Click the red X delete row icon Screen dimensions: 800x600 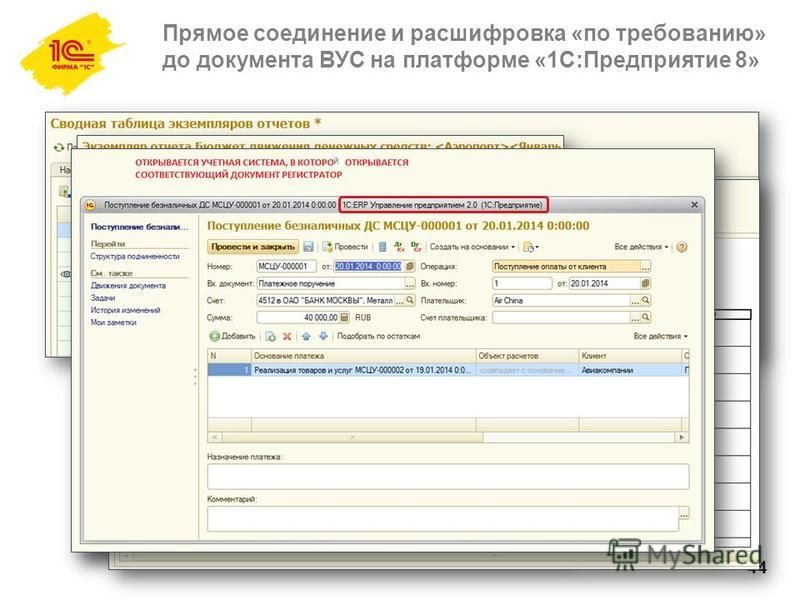[287, 336]
